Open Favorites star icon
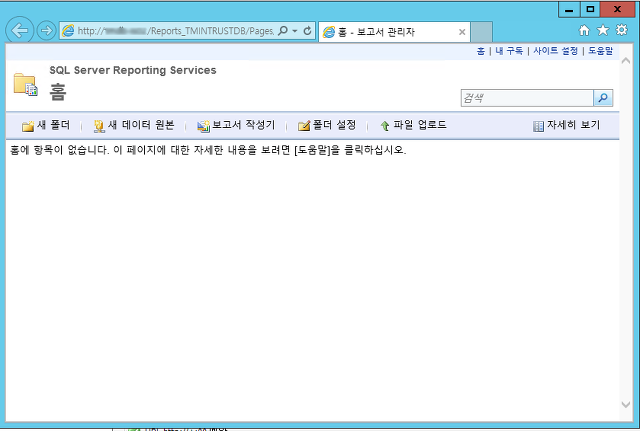The height and width of the screenshot is (431, 640). coord(603,30)
